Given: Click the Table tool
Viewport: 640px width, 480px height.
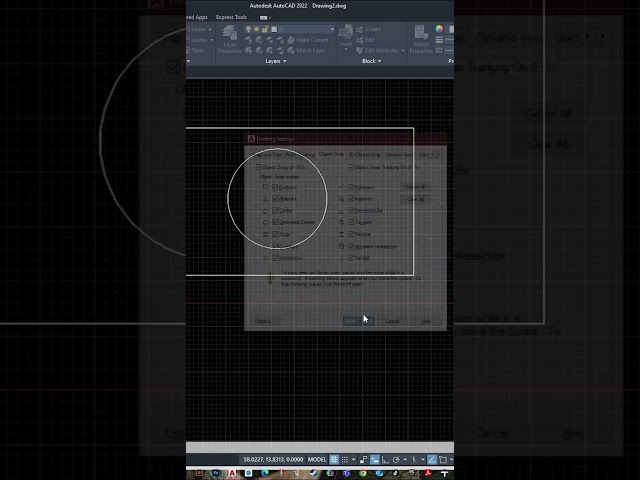Looking at the screenshot, I should pyautogui.click(x=196, y=51).
